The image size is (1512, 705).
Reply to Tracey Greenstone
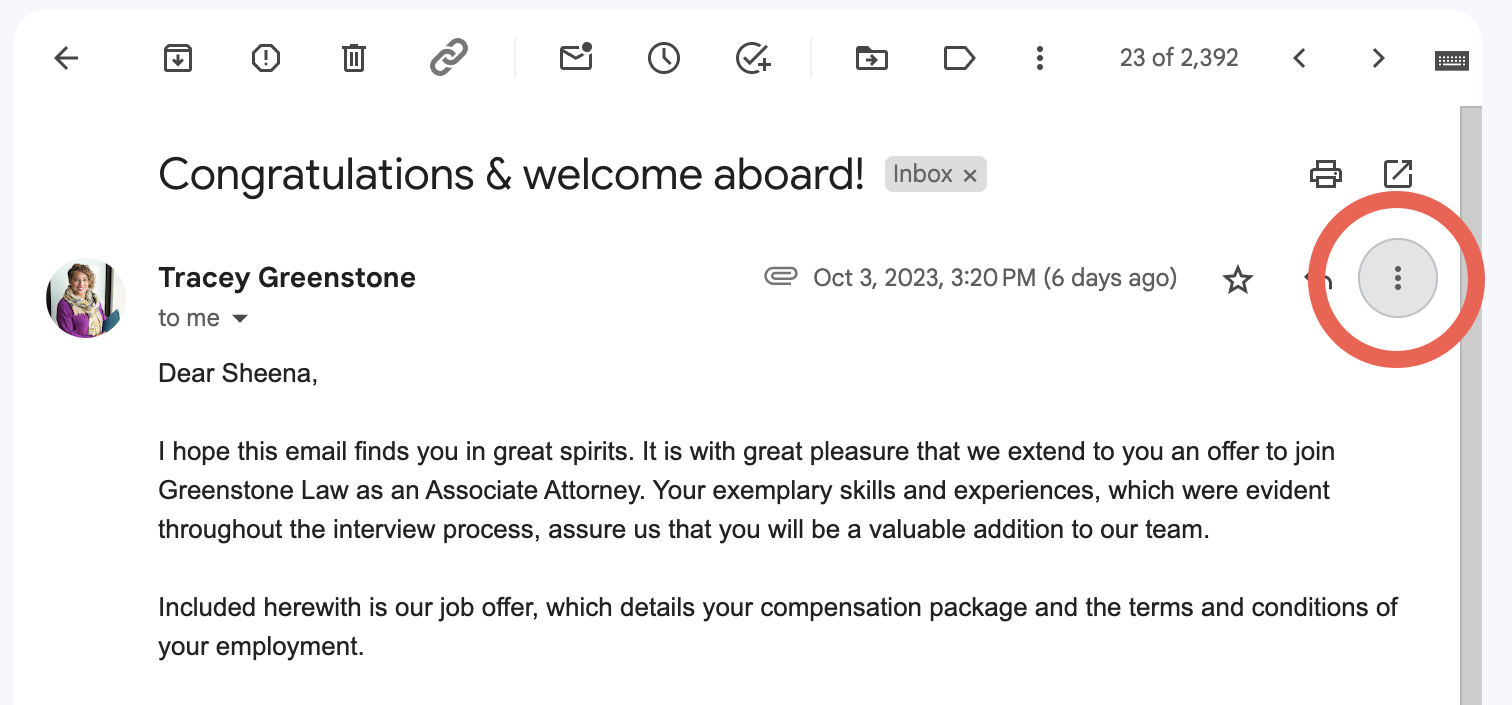pyautogui.click(x=1317, y=279)
